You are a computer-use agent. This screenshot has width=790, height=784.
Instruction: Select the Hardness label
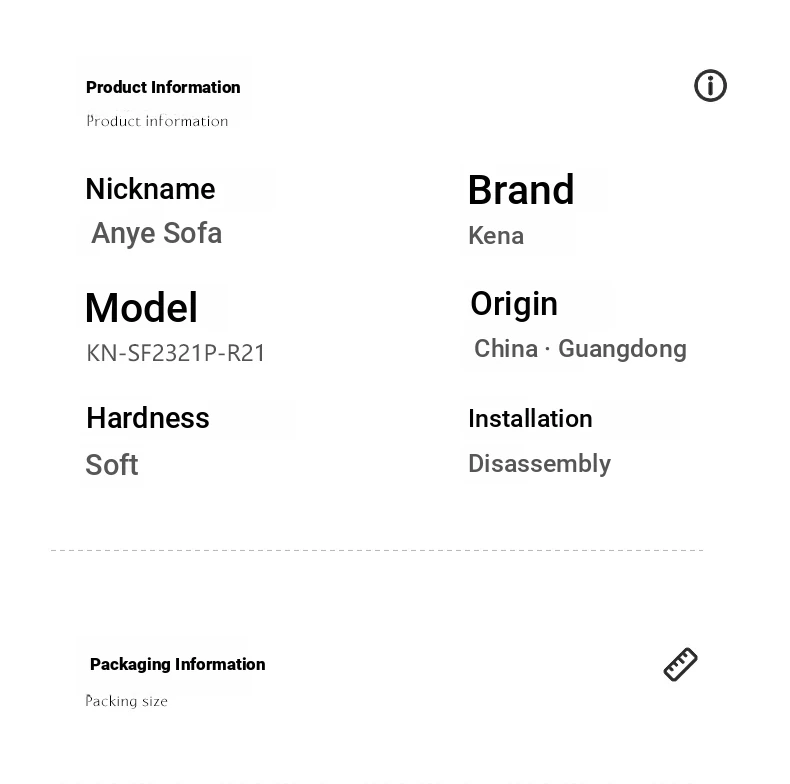148,418
